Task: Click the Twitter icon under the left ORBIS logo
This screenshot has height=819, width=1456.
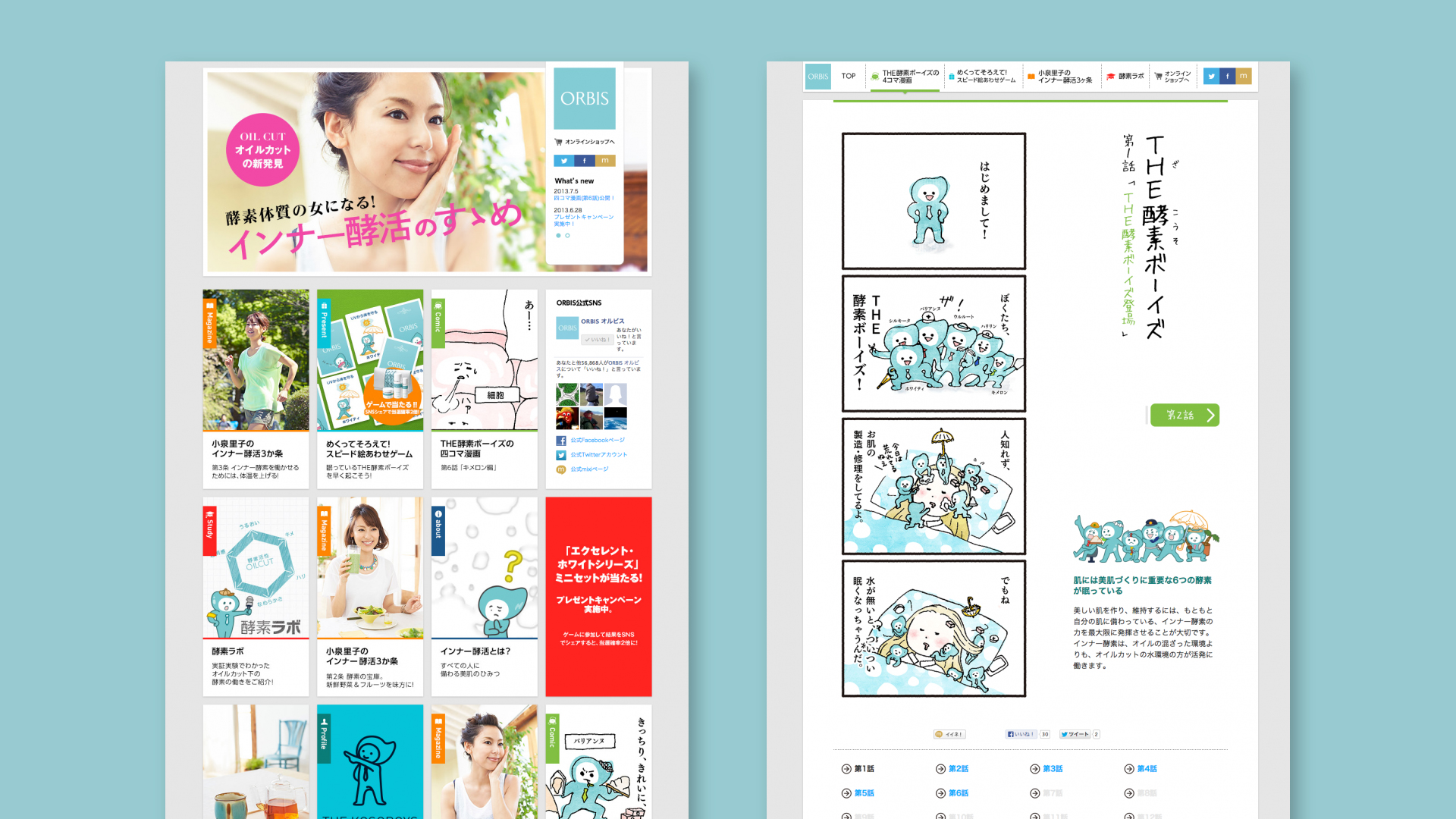Action: click(563, 161)
